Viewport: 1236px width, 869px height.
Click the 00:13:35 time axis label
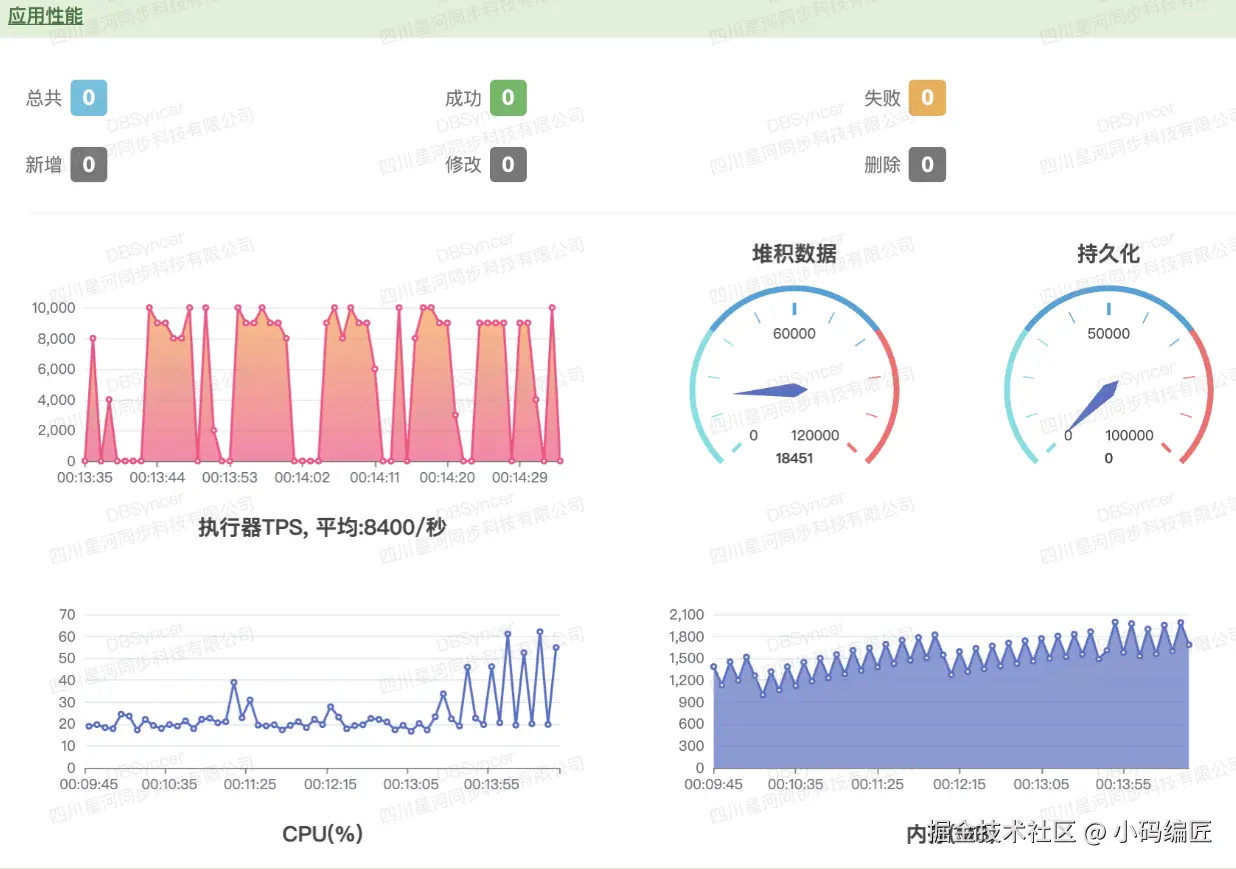pos(85,478)
